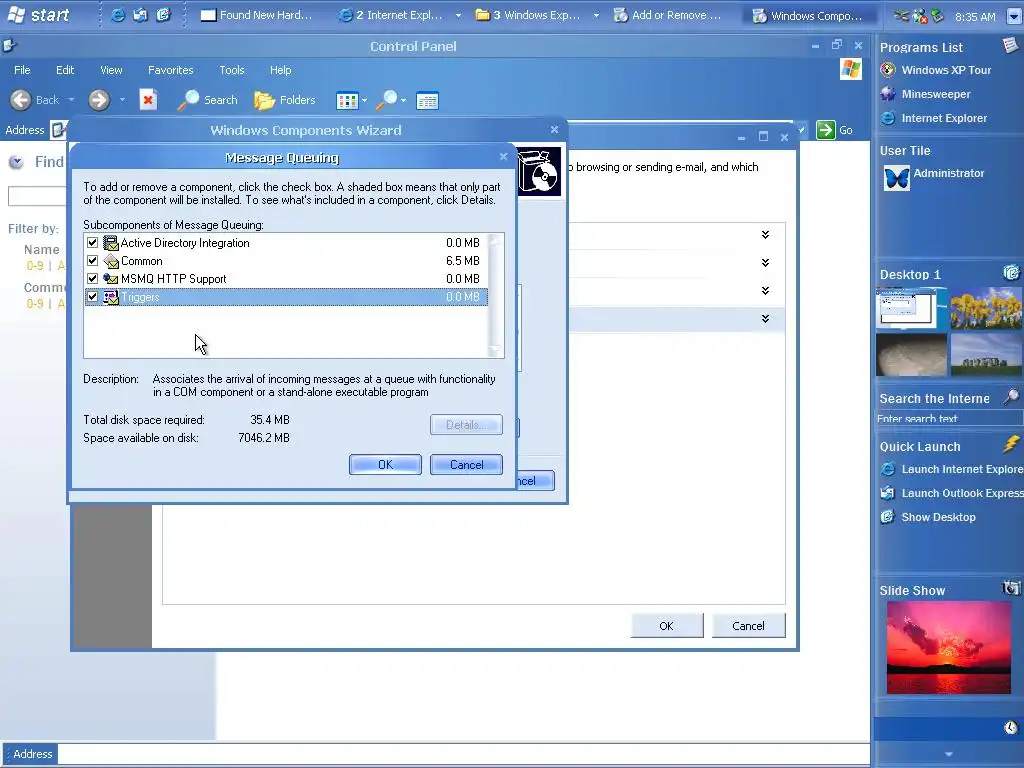Select the Stonehenge desktop thumbnail
This screenshot has width=1024, height=768.
click(986, 355)
